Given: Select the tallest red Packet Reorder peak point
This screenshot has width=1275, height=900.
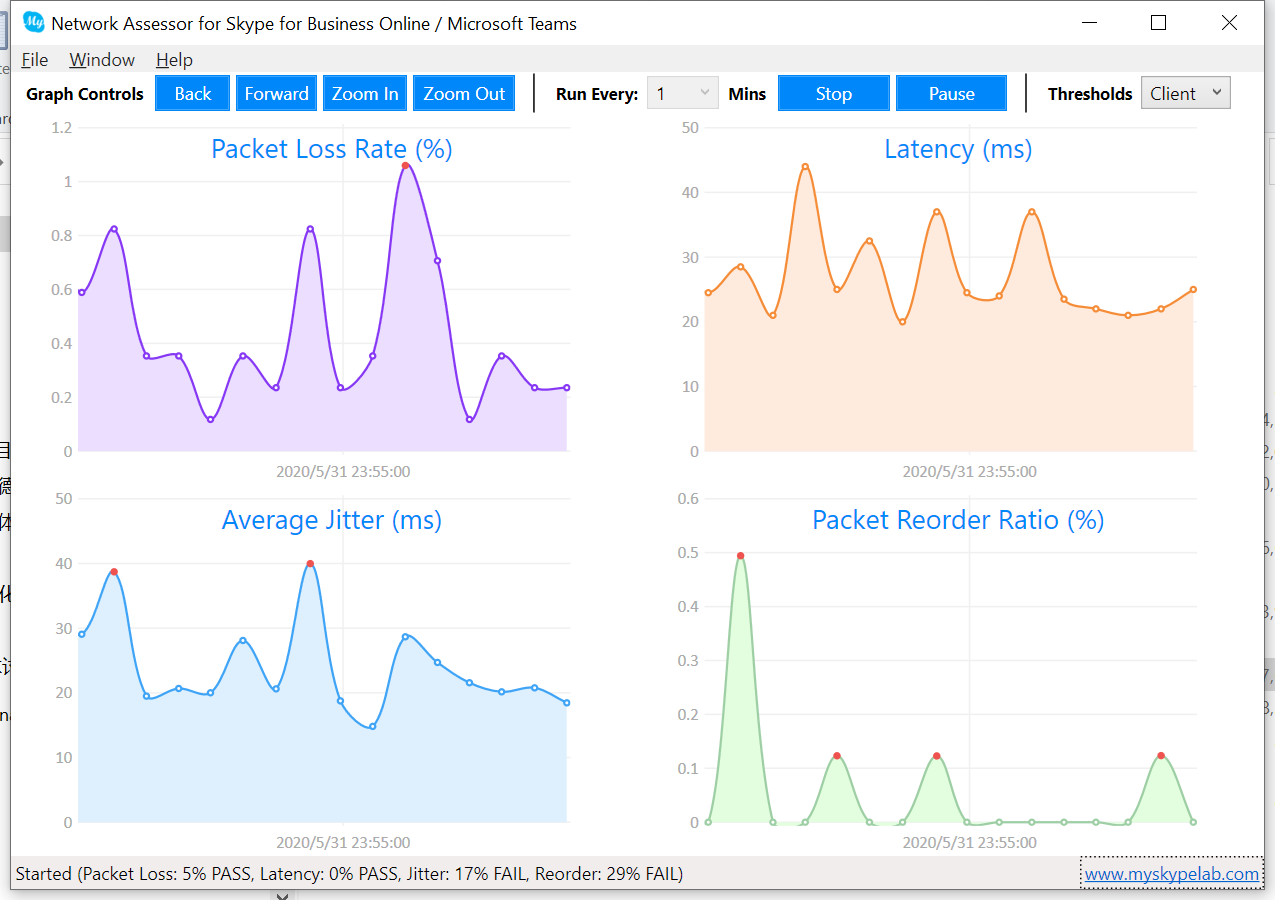Looking at the screenshot, I should pyautogui.click(x=740, y=555).
